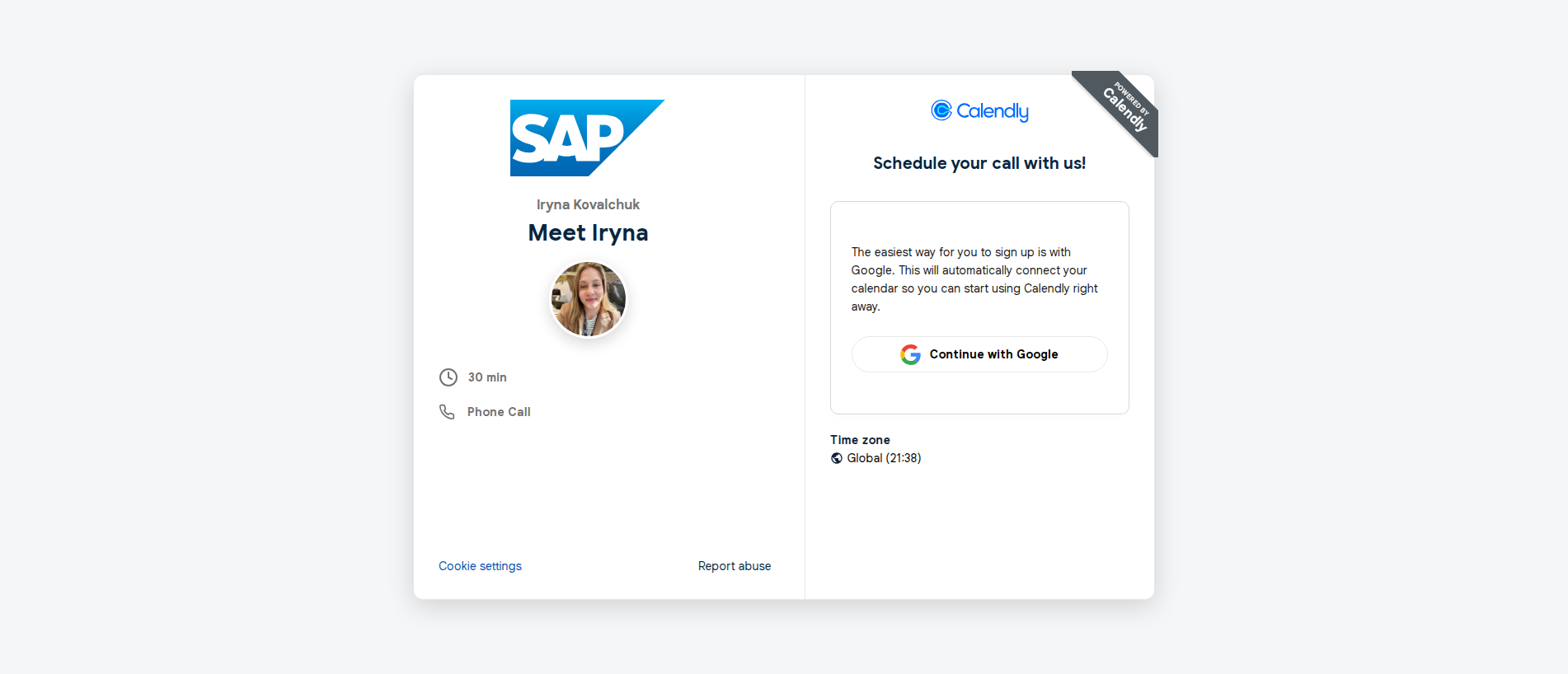The height and width of the screenshot is (674, 1568).
Task: Click Schedule your call with us! heading
Action: (979, 163)
